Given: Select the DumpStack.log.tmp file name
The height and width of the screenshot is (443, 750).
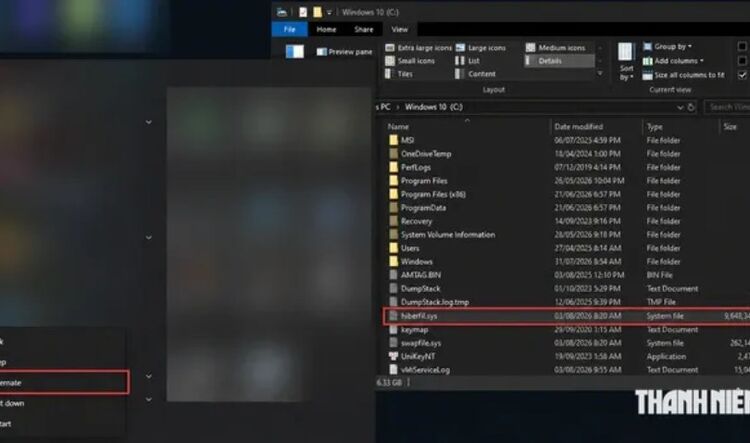Looking at the screenshot, I should 434,302.
